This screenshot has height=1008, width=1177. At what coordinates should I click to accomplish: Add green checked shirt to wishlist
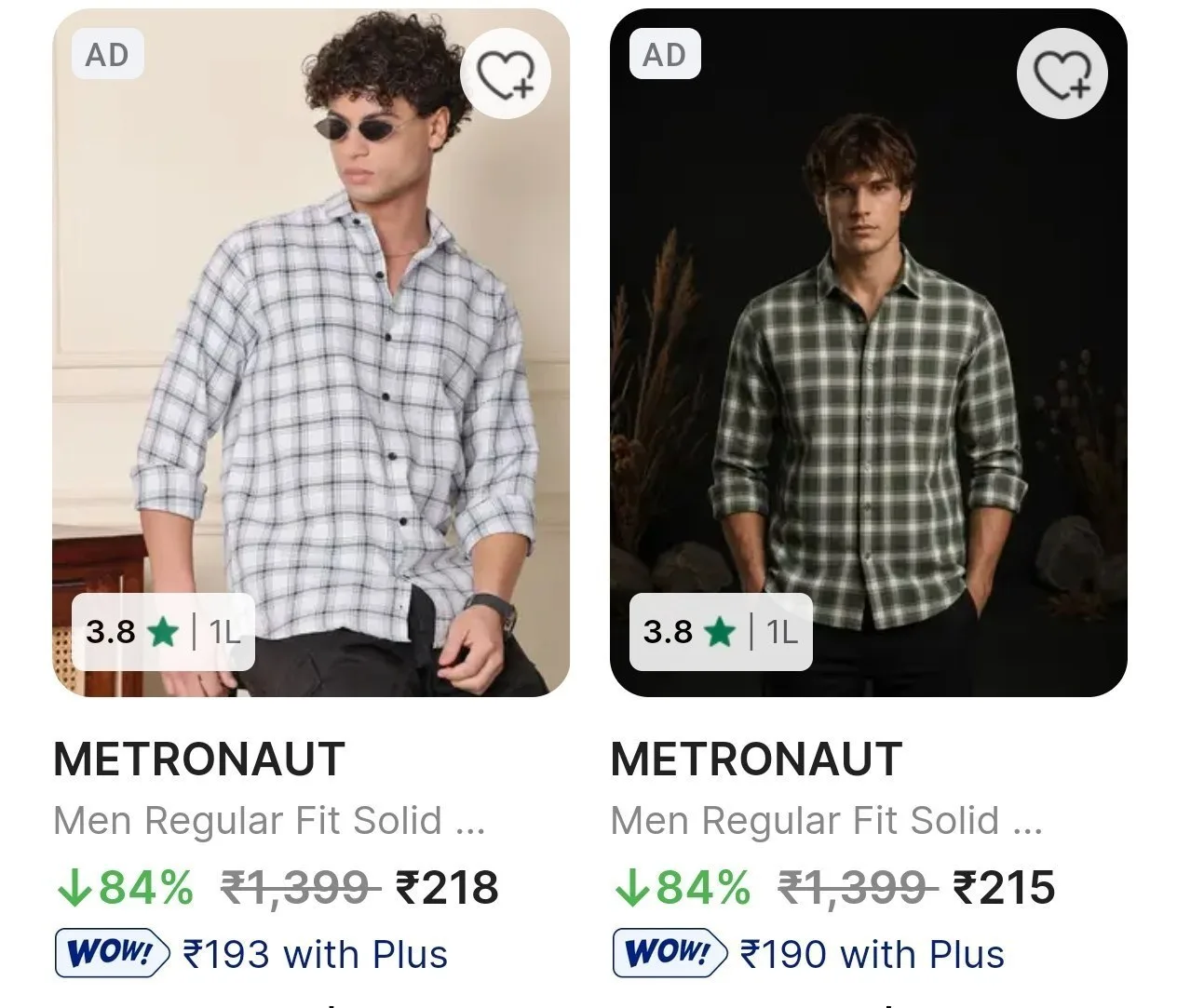(x=1062, y=74)
